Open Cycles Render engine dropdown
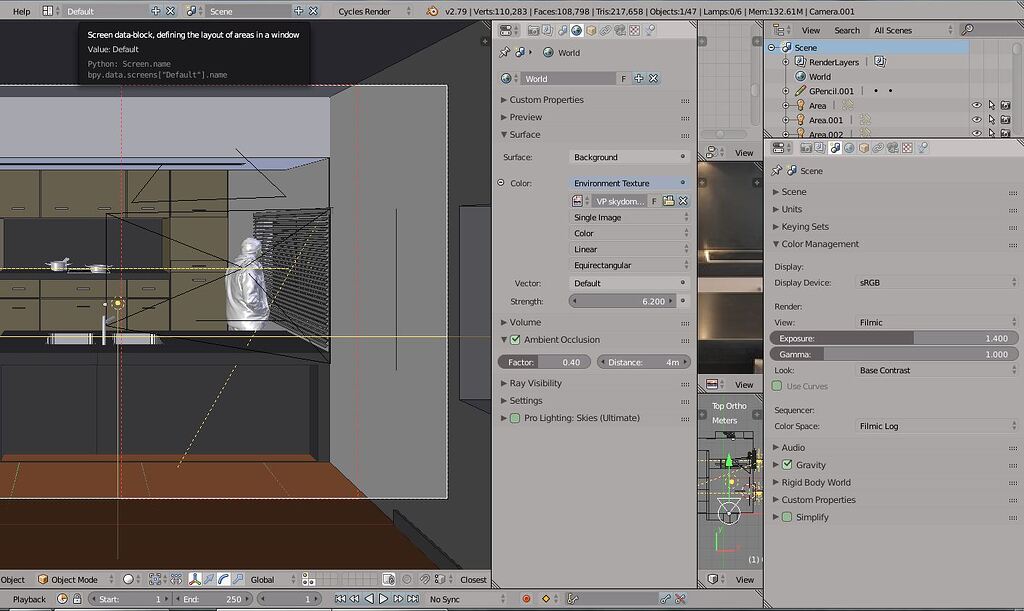The height and width of the screenshot is (611, 1024). click(374, 11)
